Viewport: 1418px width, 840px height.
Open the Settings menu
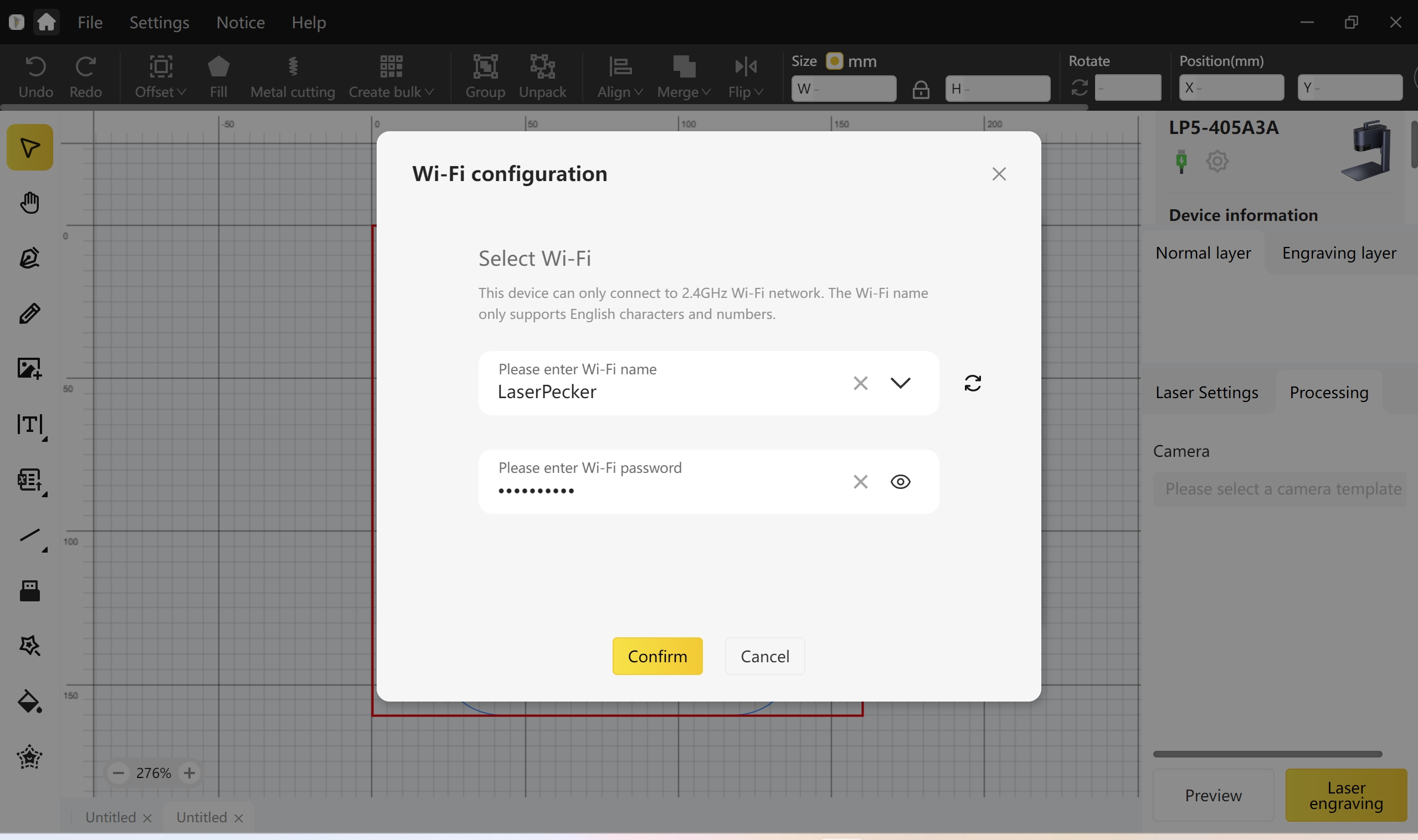point(159,22)
